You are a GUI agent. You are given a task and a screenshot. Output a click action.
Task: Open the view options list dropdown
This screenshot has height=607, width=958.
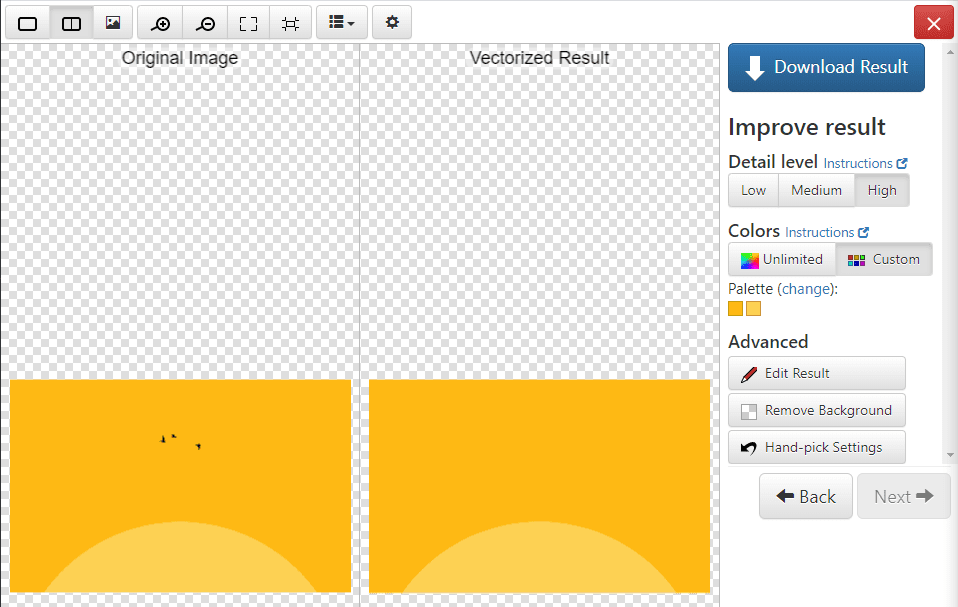[341, 22]
